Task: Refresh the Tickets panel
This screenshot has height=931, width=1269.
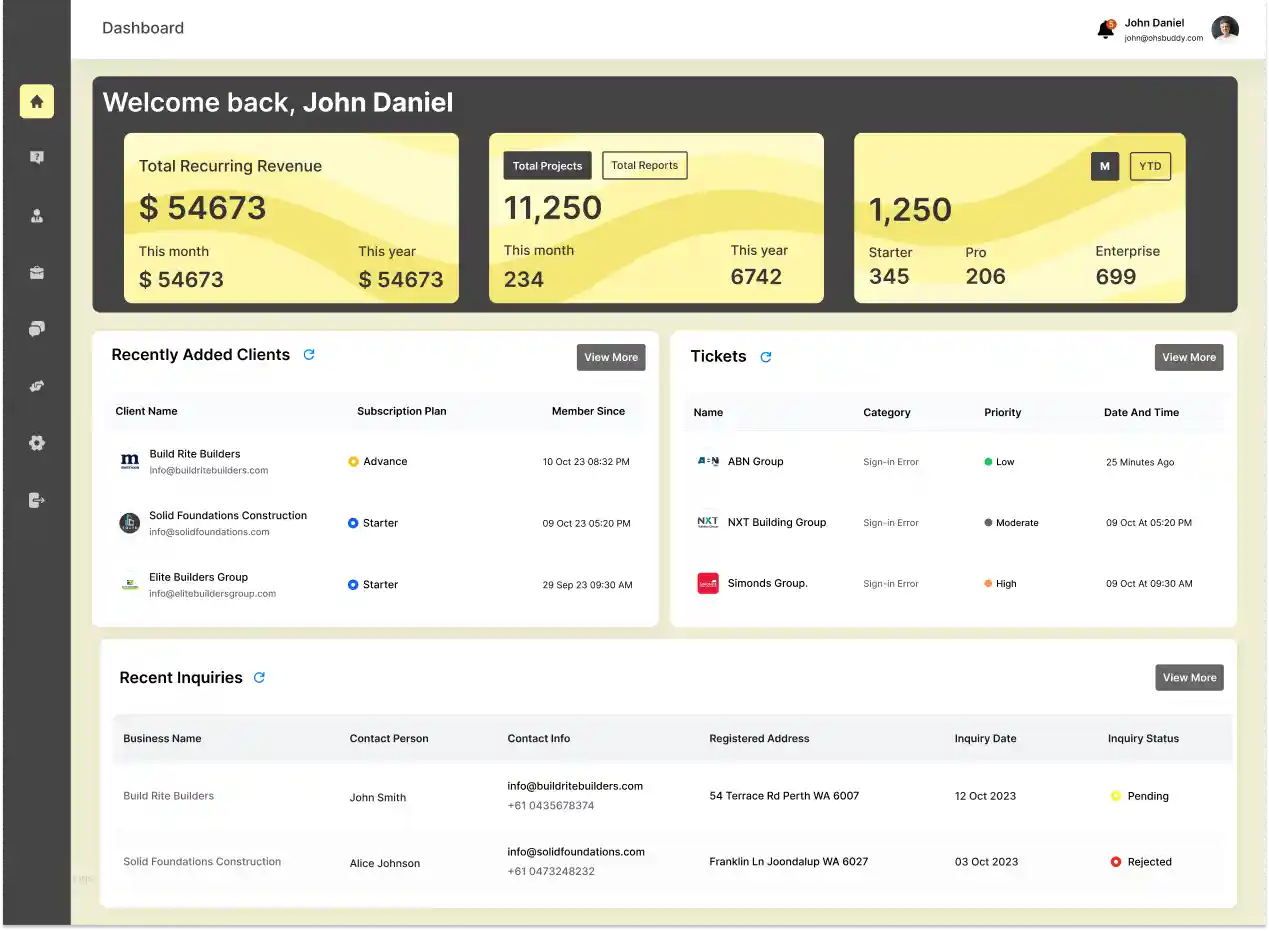Action: [x=766, y=357]
